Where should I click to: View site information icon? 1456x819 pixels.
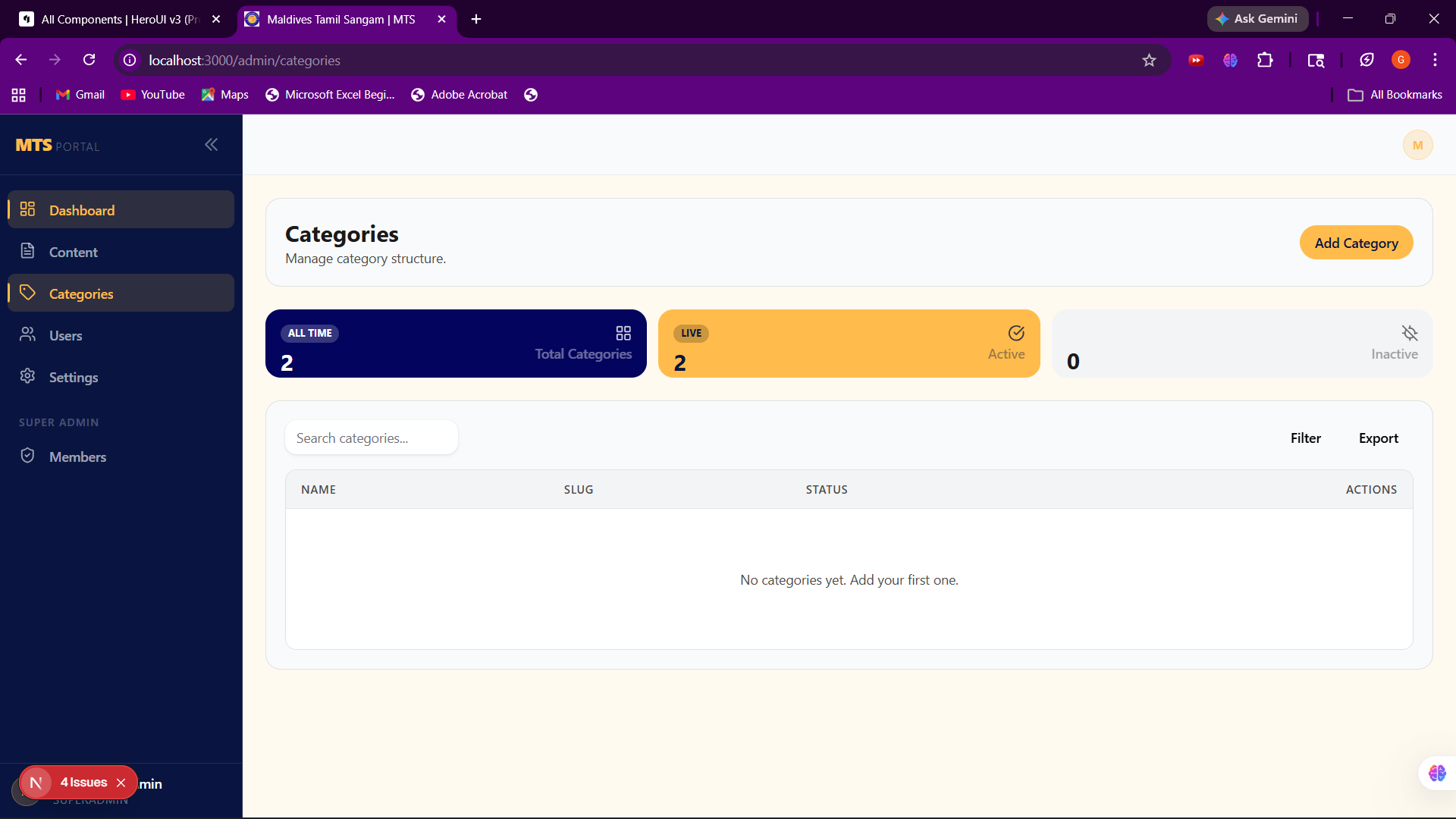pyautogui.click(x=130, y=60)
